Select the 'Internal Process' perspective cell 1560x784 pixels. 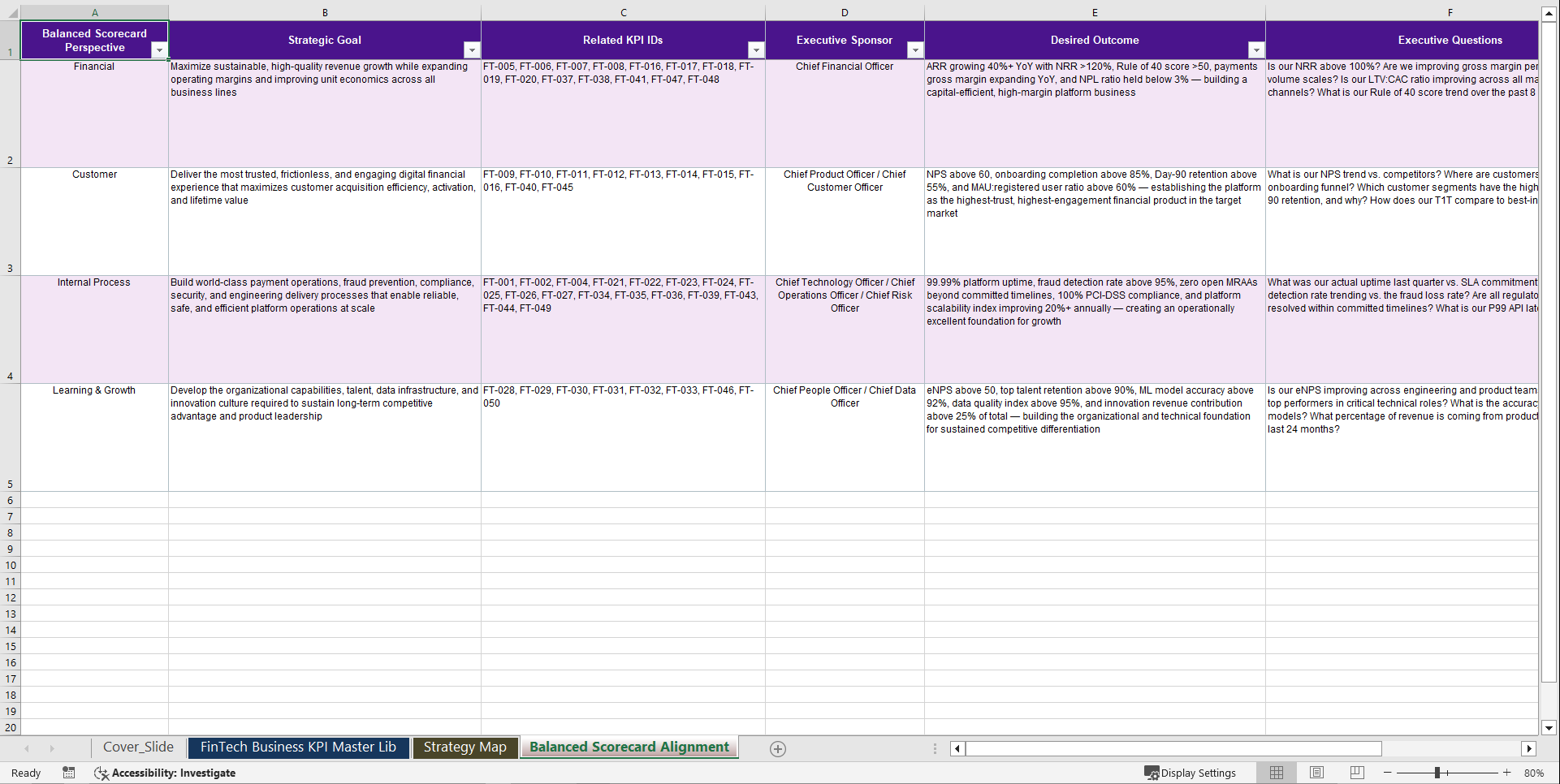pos(94,330)
